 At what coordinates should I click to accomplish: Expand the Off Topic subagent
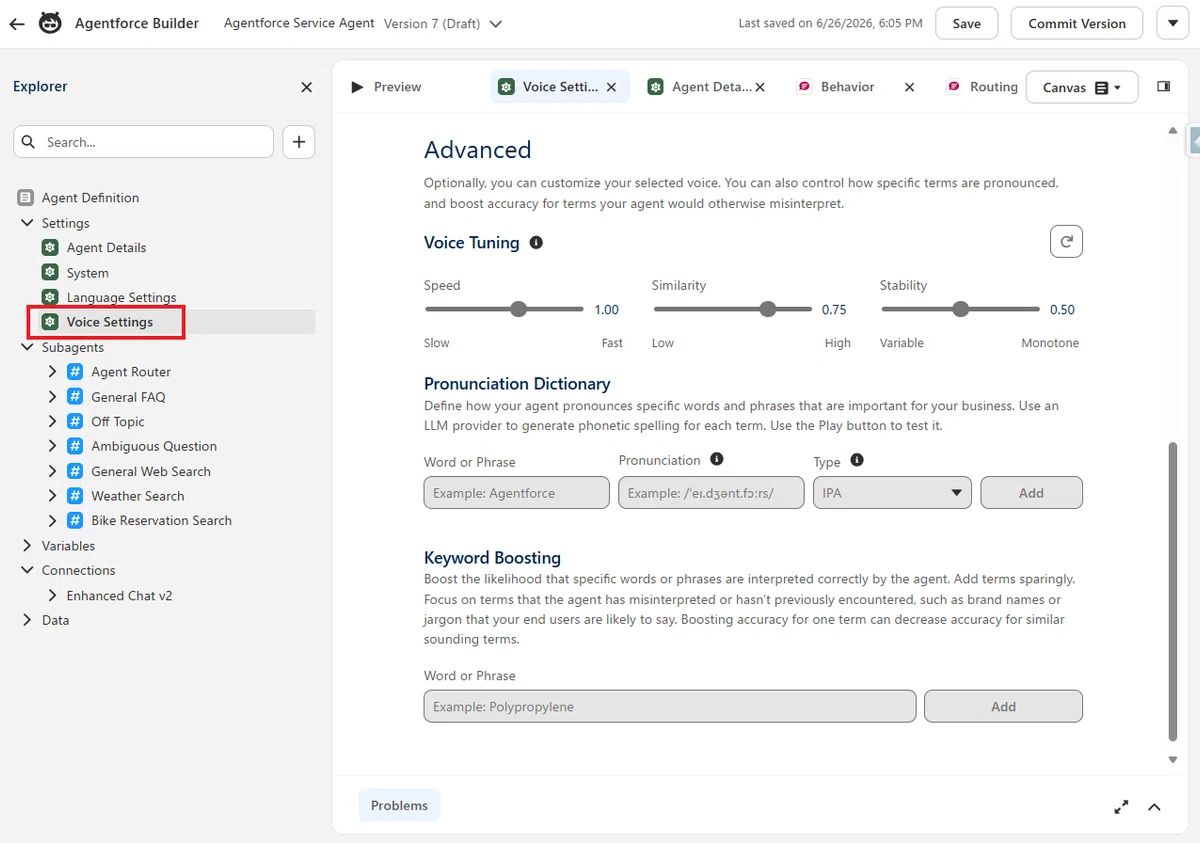pos(53,421)
